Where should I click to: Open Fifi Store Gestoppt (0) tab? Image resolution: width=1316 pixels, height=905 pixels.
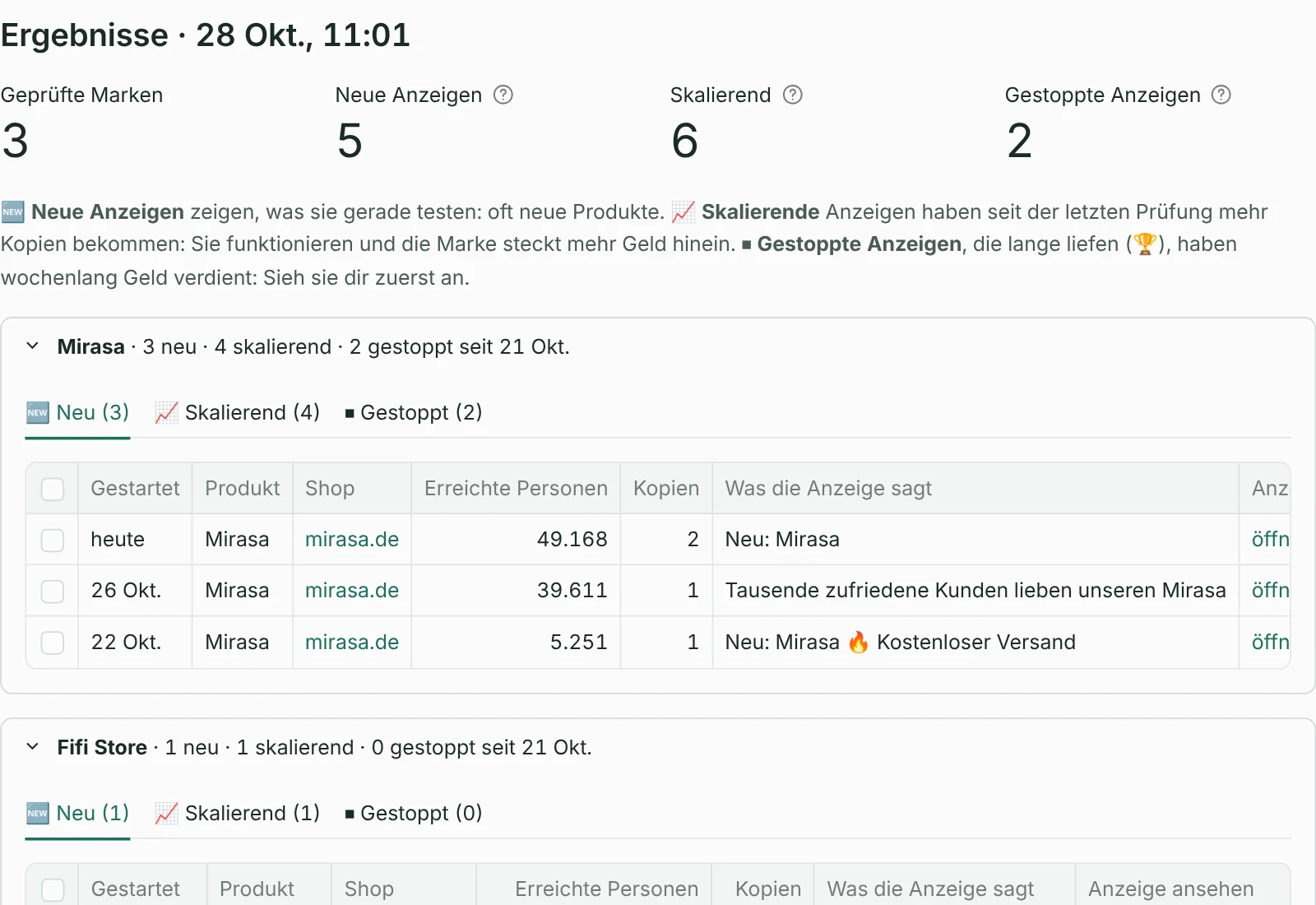pyautogui.click(x=414, y=813)
